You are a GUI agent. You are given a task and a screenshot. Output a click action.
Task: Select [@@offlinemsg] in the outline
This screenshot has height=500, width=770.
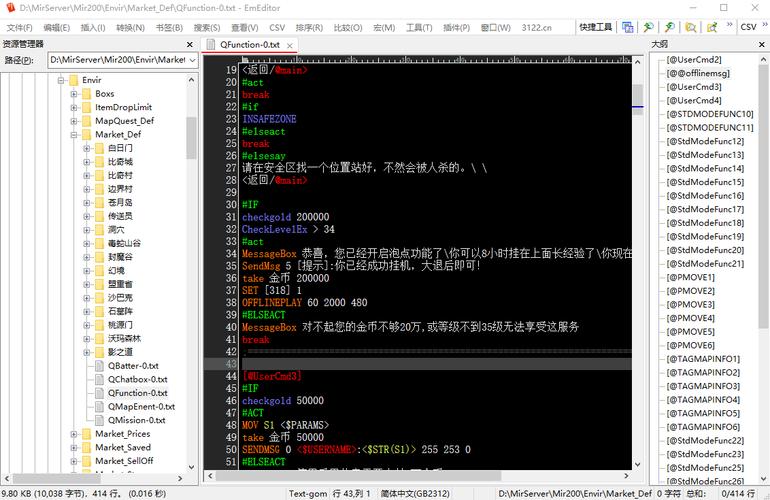click(x=698, y=73)
